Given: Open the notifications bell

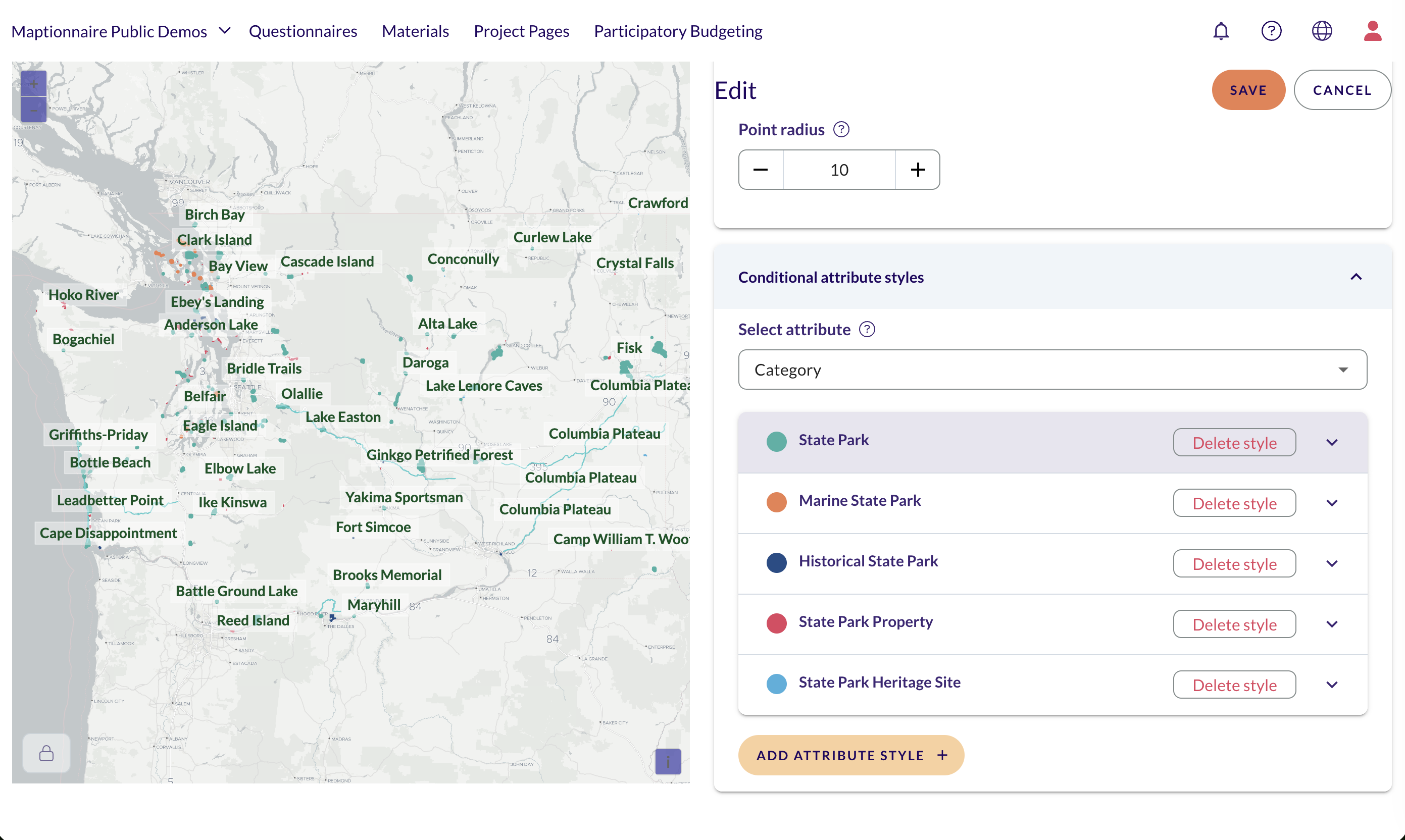Looking at the screenshot, I should (1221, 31).
